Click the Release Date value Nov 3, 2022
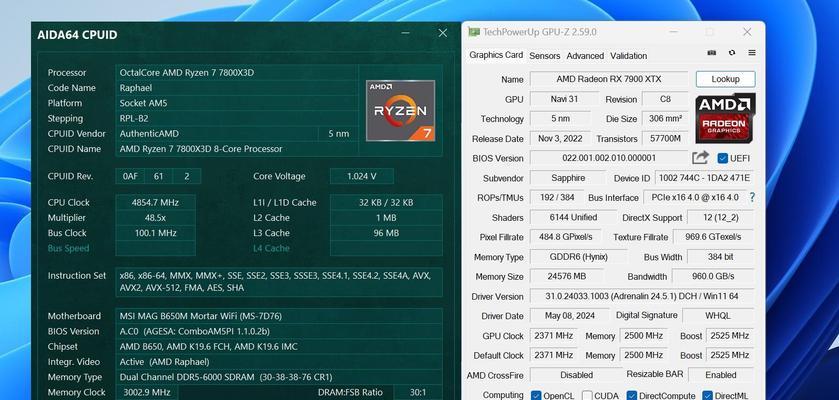The height and width of the screenshot is (400, 839). click(560, 139)
